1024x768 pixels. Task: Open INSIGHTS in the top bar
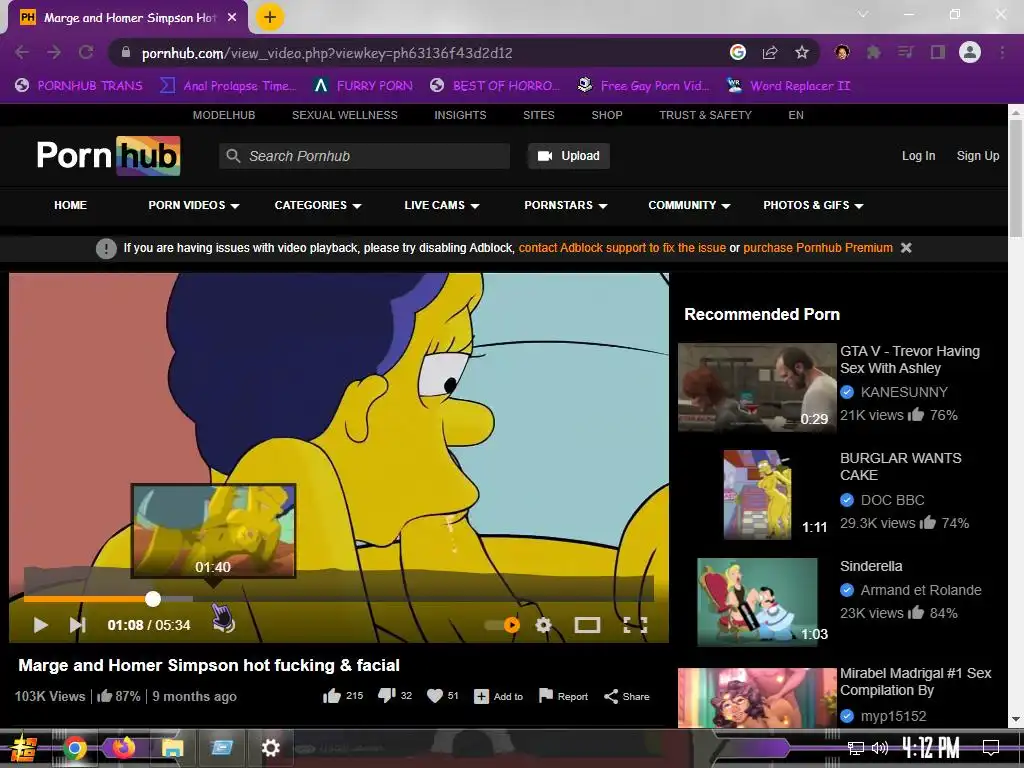460,115
